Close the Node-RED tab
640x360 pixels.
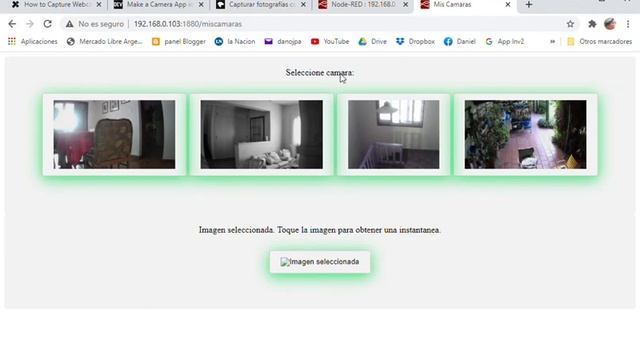point(405,5)
